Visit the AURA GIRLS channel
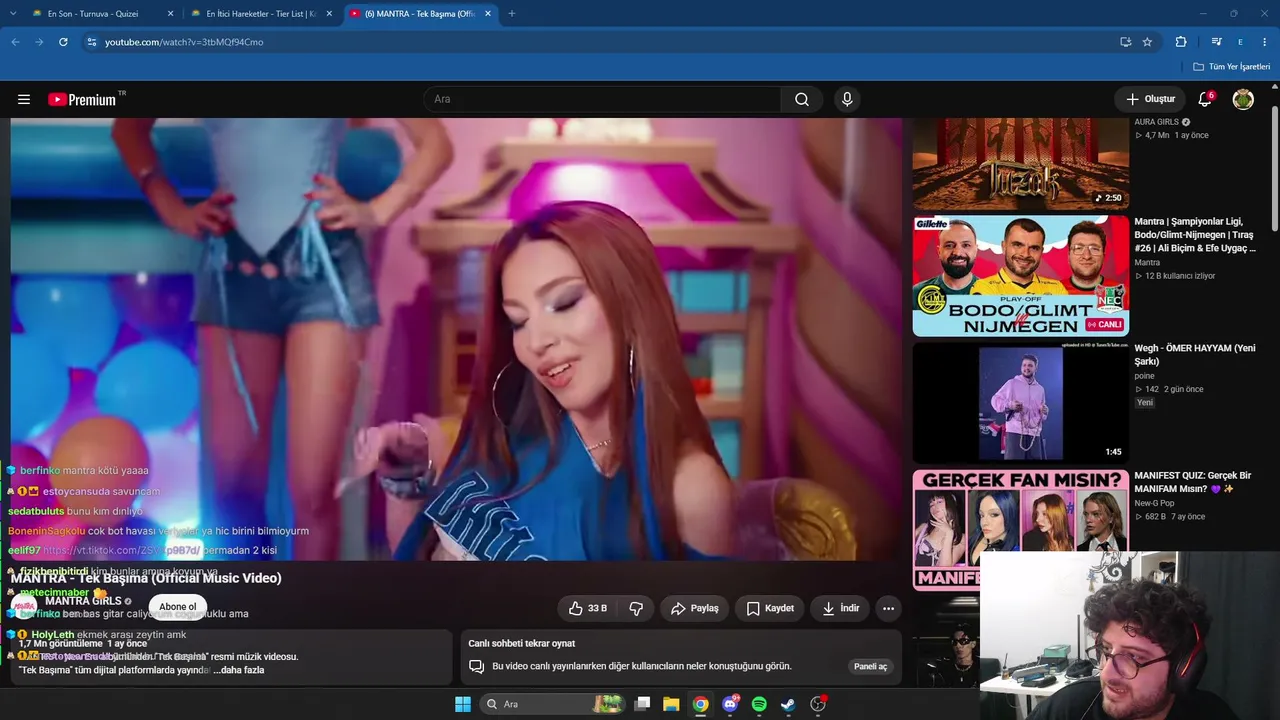1280x720 pixels. coord(1156,122)
